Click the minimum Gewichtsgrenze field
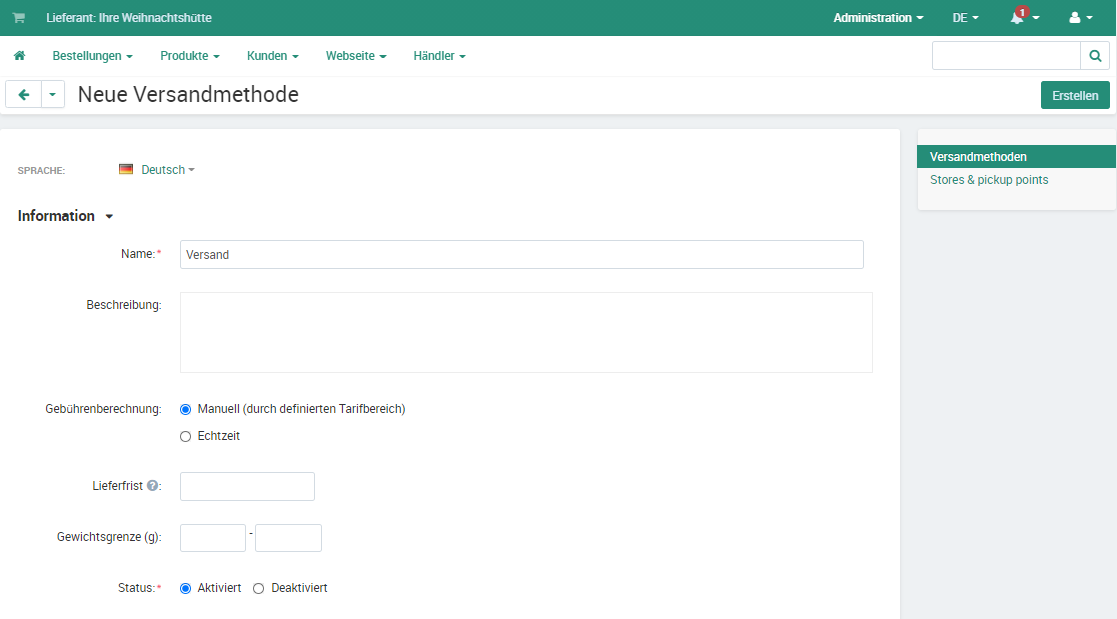 212,538
